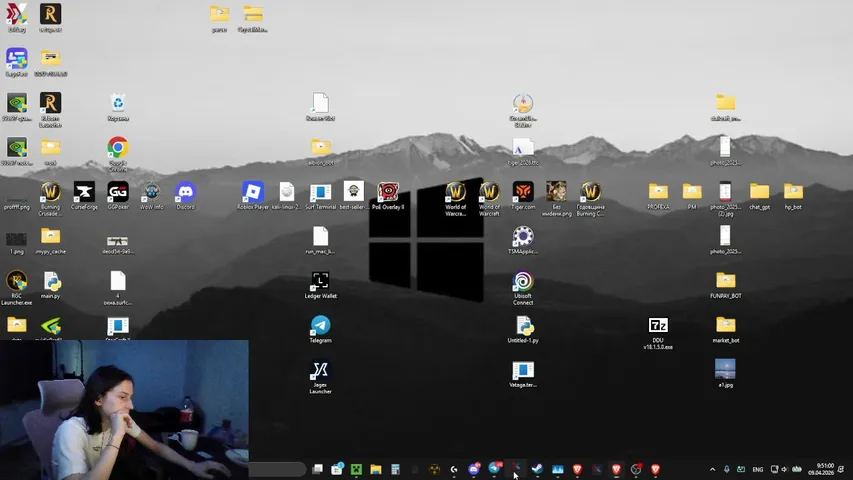Select the DDU v18.1.5.0.exe file
Viewport: 853px width, 480px height.
tap(658, 333)
